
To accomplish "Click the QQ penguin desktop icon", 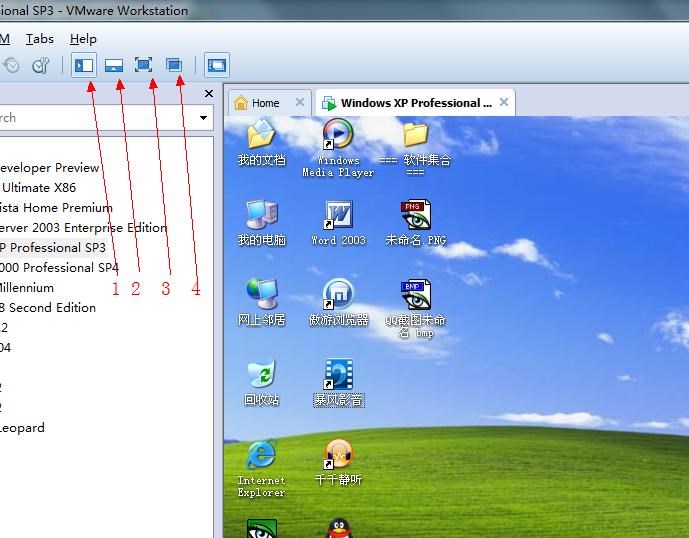I will pyautogui.click(x=339, y=528).
